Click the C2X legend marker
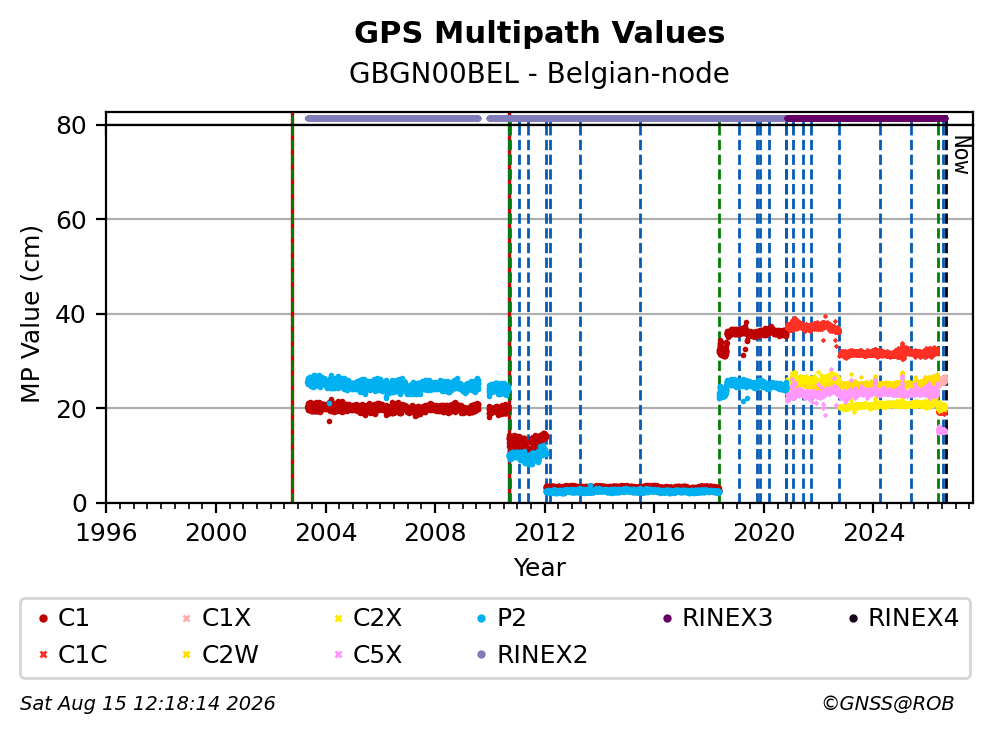The width and height of the screenshot is (992, 734). 338,618
